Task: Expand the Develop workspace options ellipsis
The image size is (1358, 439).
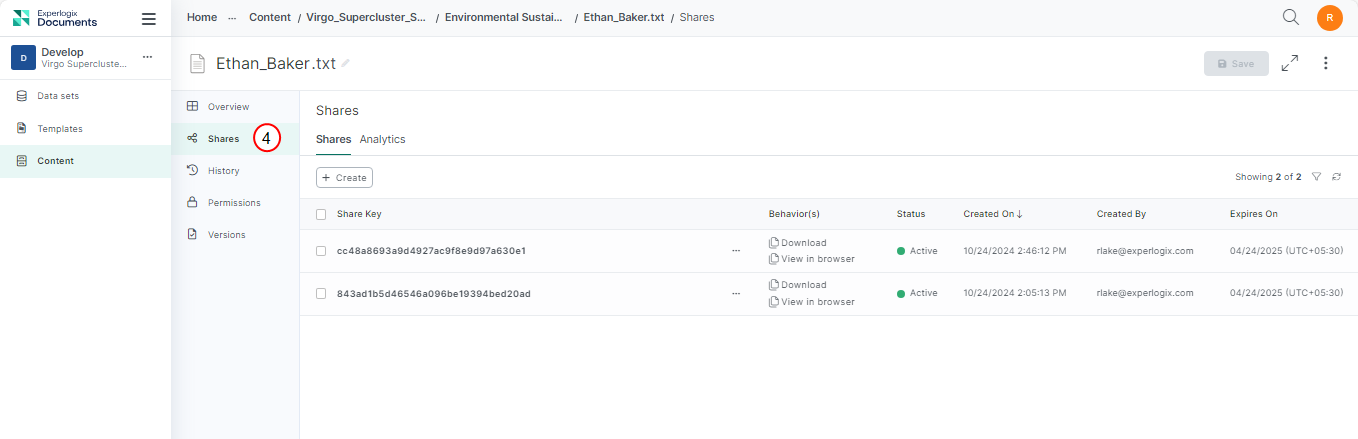Action: [147, 57]
